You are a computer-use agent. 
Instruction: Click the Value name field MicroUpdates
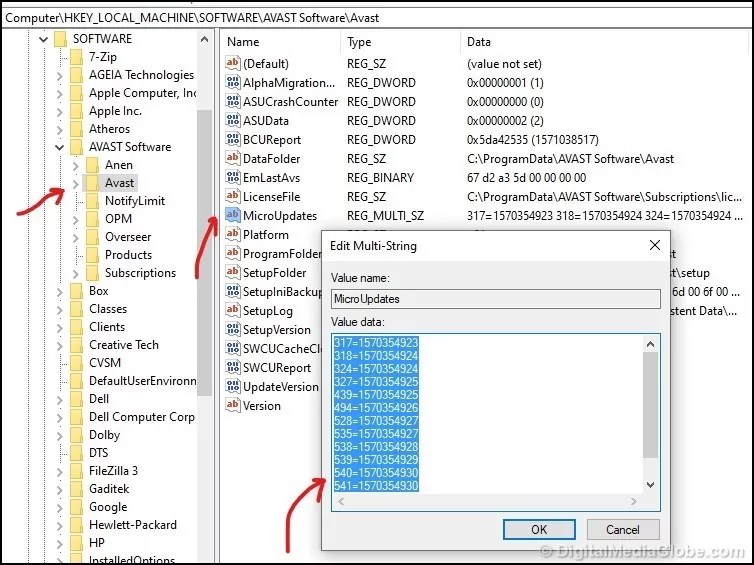[496, 299]
